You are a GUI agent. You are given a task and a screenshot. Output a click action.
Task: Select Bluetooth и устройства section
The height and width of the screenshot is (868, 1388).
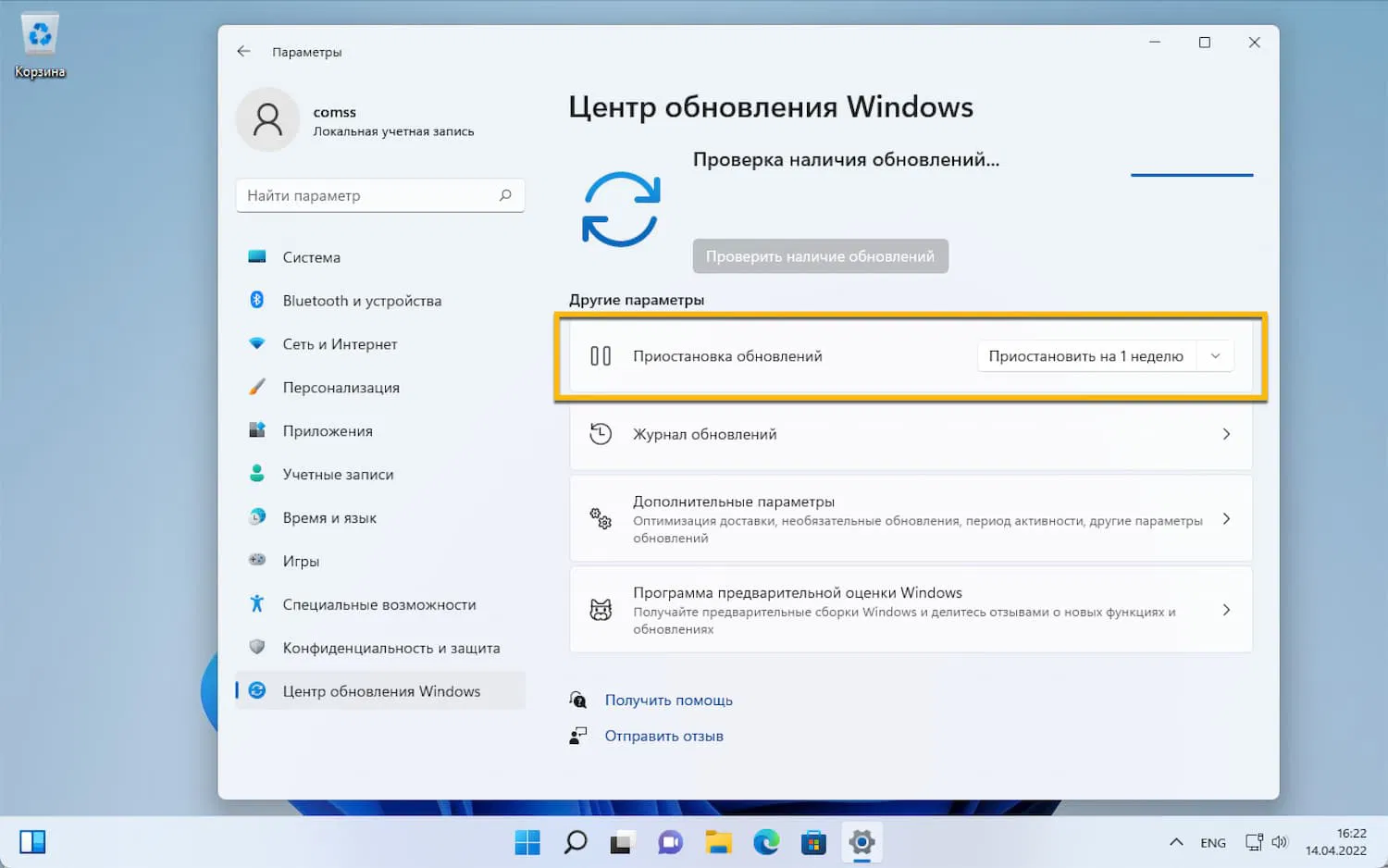380,301
